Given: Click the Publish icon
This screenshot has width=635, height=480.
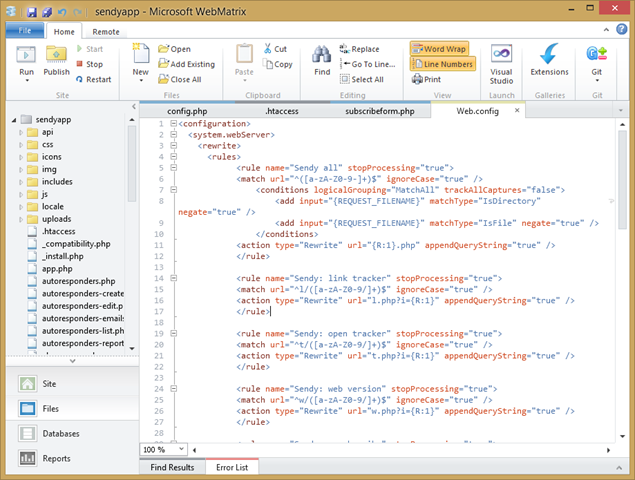Looking at the screenshot, I should click(56, 55).
